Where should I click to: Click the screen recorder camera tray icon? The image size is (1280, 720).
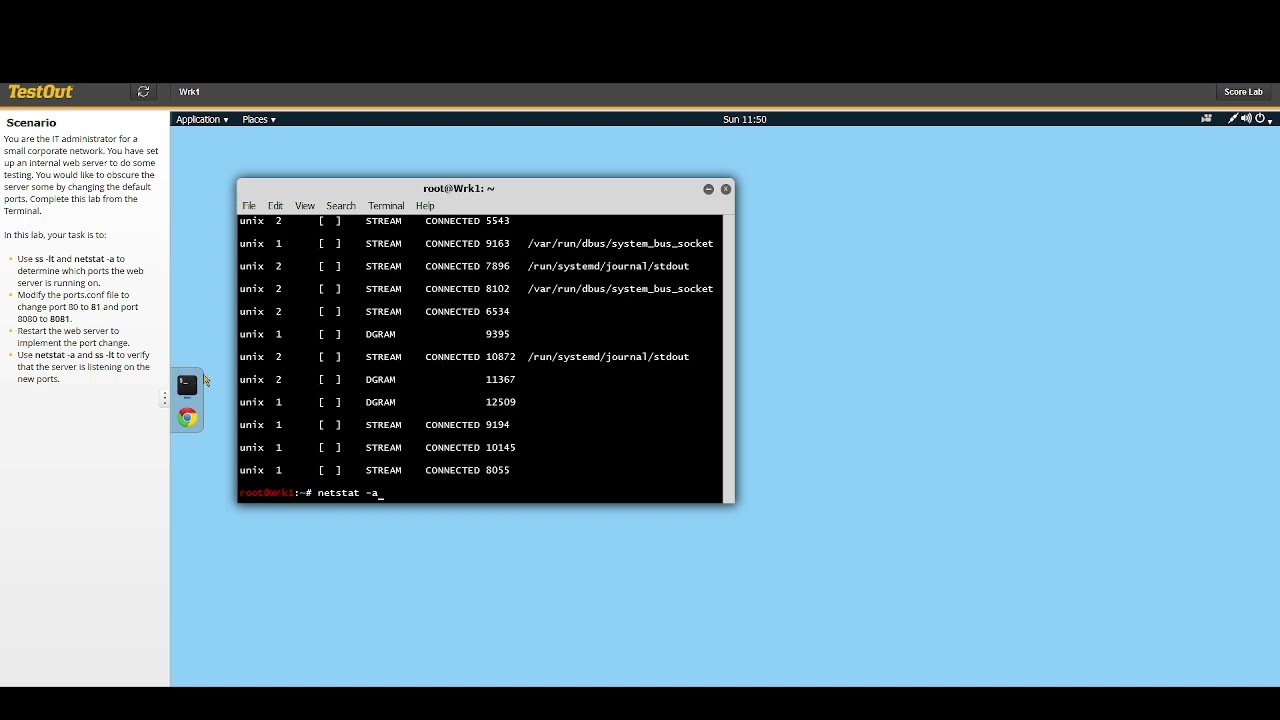click(x=1206, y=119)
